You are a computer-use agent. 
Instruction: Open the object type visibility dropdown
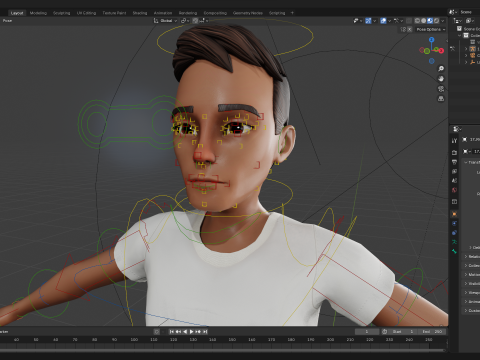coord(357,21)
